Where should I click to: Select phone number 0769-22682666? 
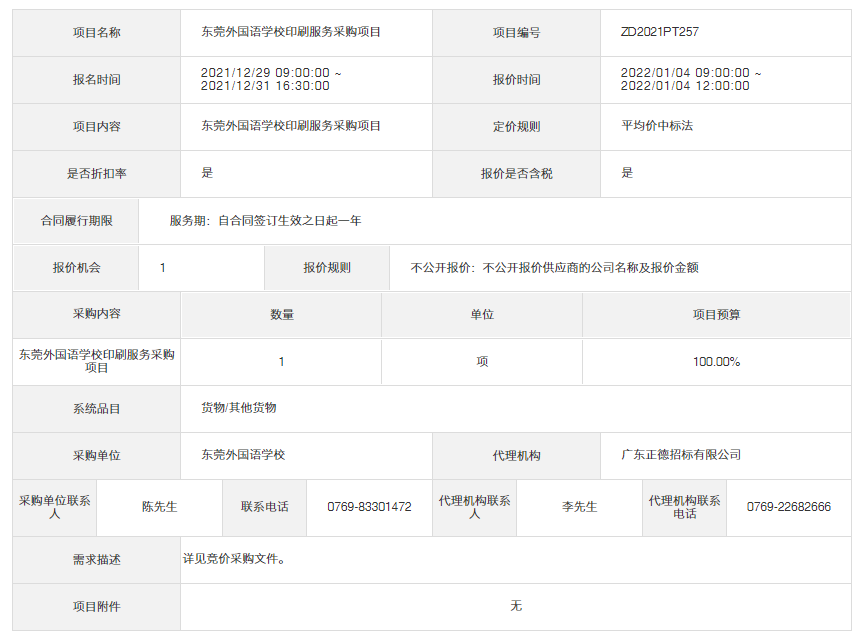click(789, 507)
